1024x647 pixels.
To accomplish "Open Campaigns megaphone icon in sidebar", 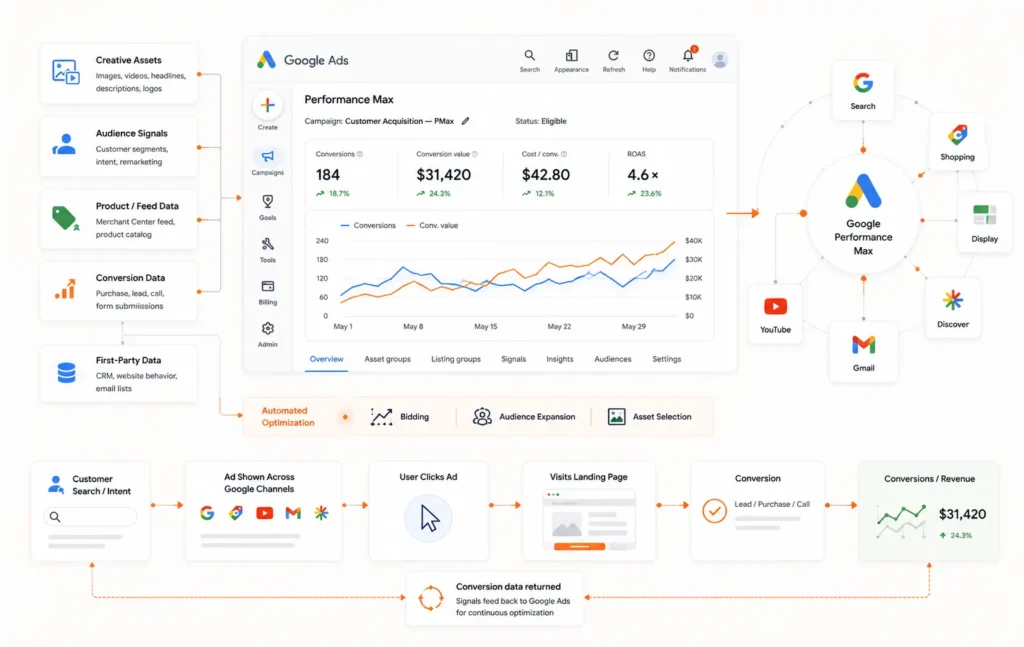I will tap(267, 156).
